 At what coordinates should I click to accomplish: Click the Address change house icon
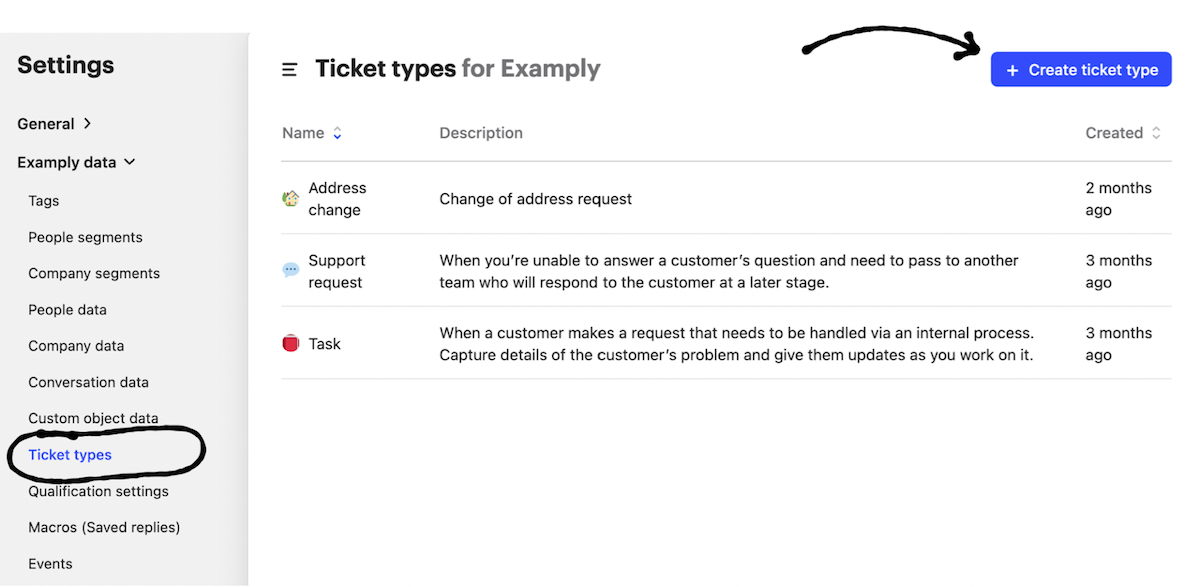pyautogui.click(x=291, y=199)
